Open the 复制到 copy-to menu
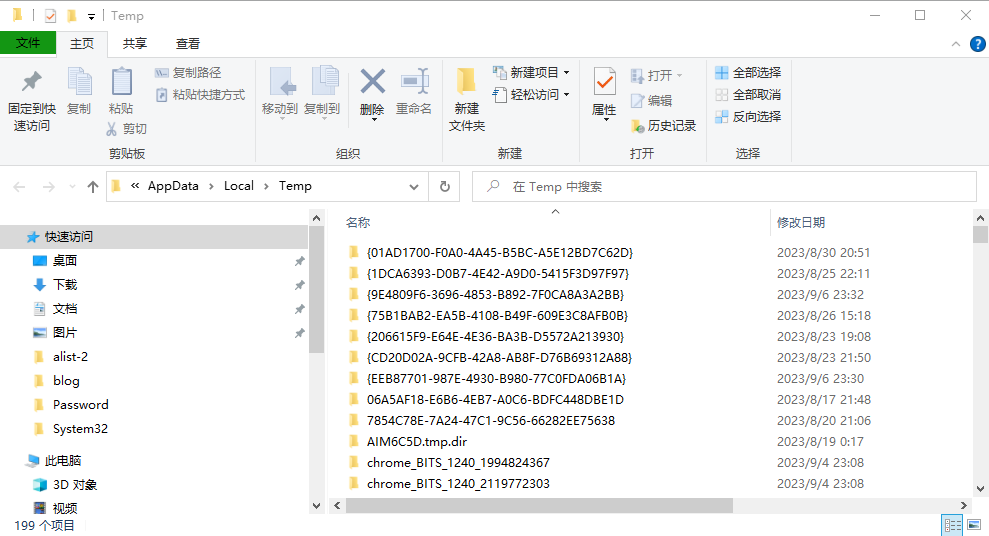The image size is (989, 536). (322, 91)
